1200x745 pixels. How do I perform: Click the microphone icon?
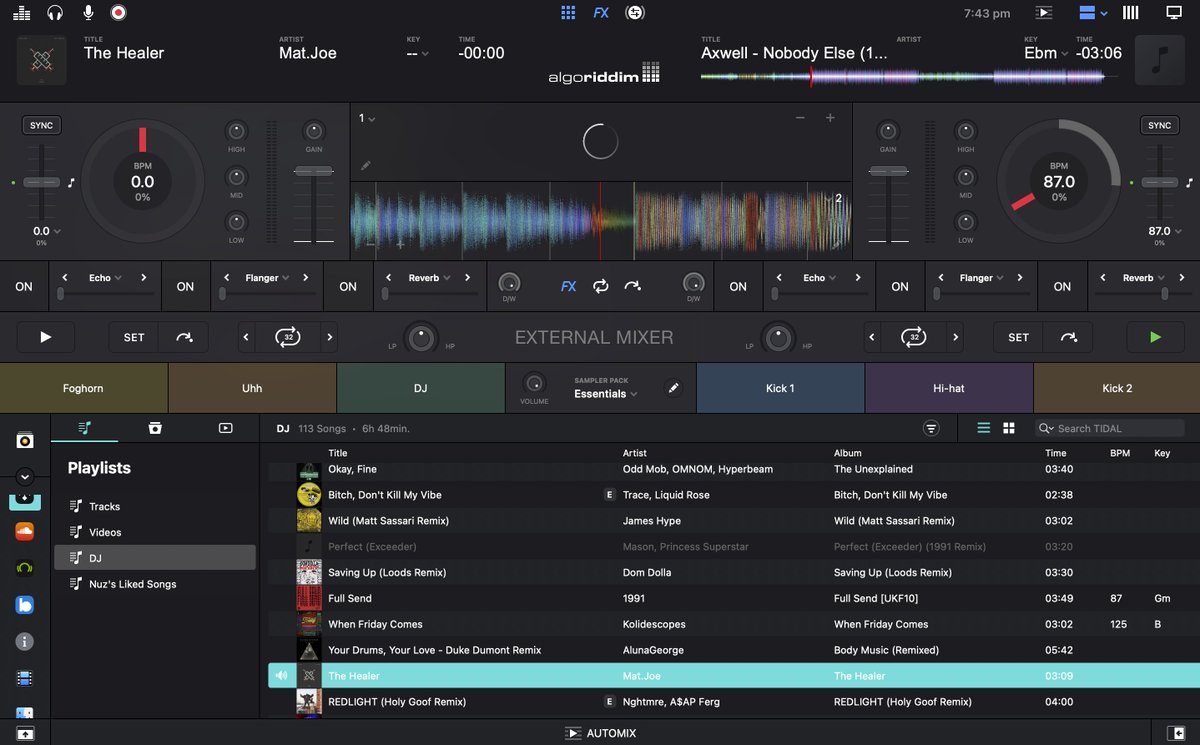[x=88, y=13]
